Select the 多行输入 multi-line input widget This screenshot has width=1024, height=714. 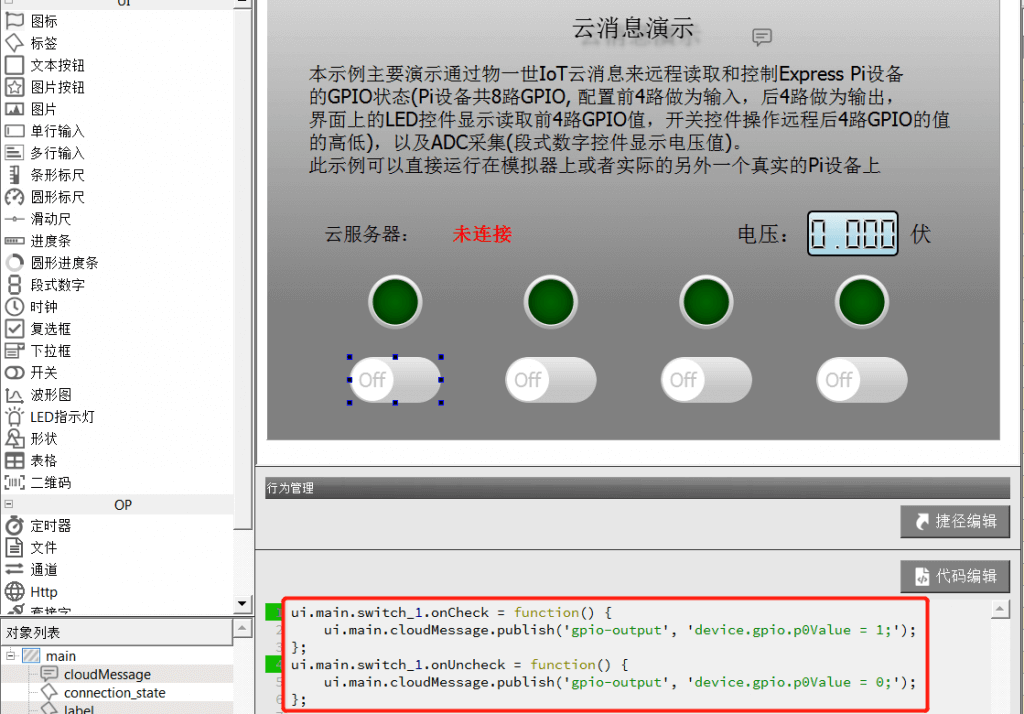click(44, 153)
